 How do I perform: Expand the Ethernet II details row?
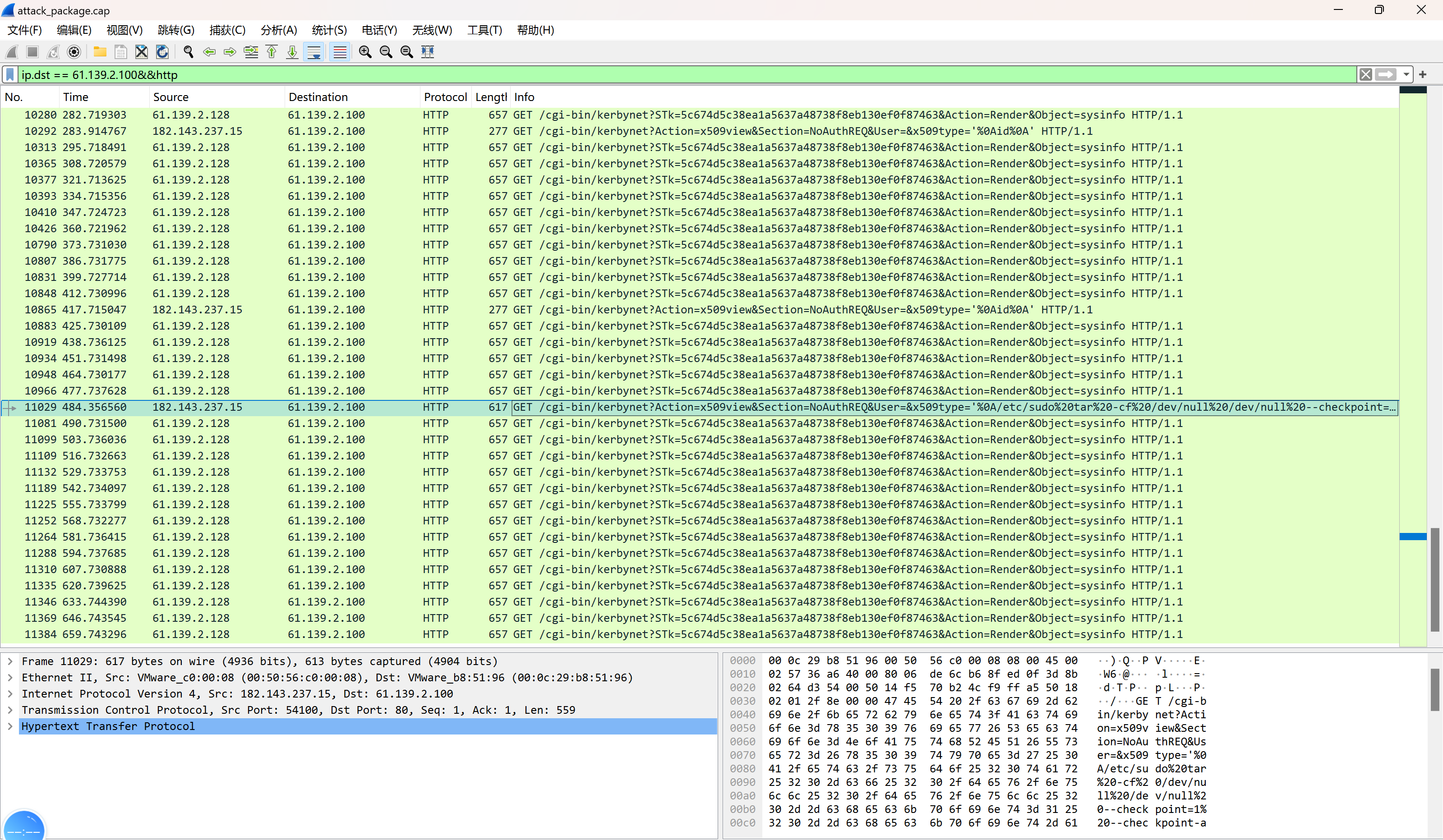(x=10, y=678)
